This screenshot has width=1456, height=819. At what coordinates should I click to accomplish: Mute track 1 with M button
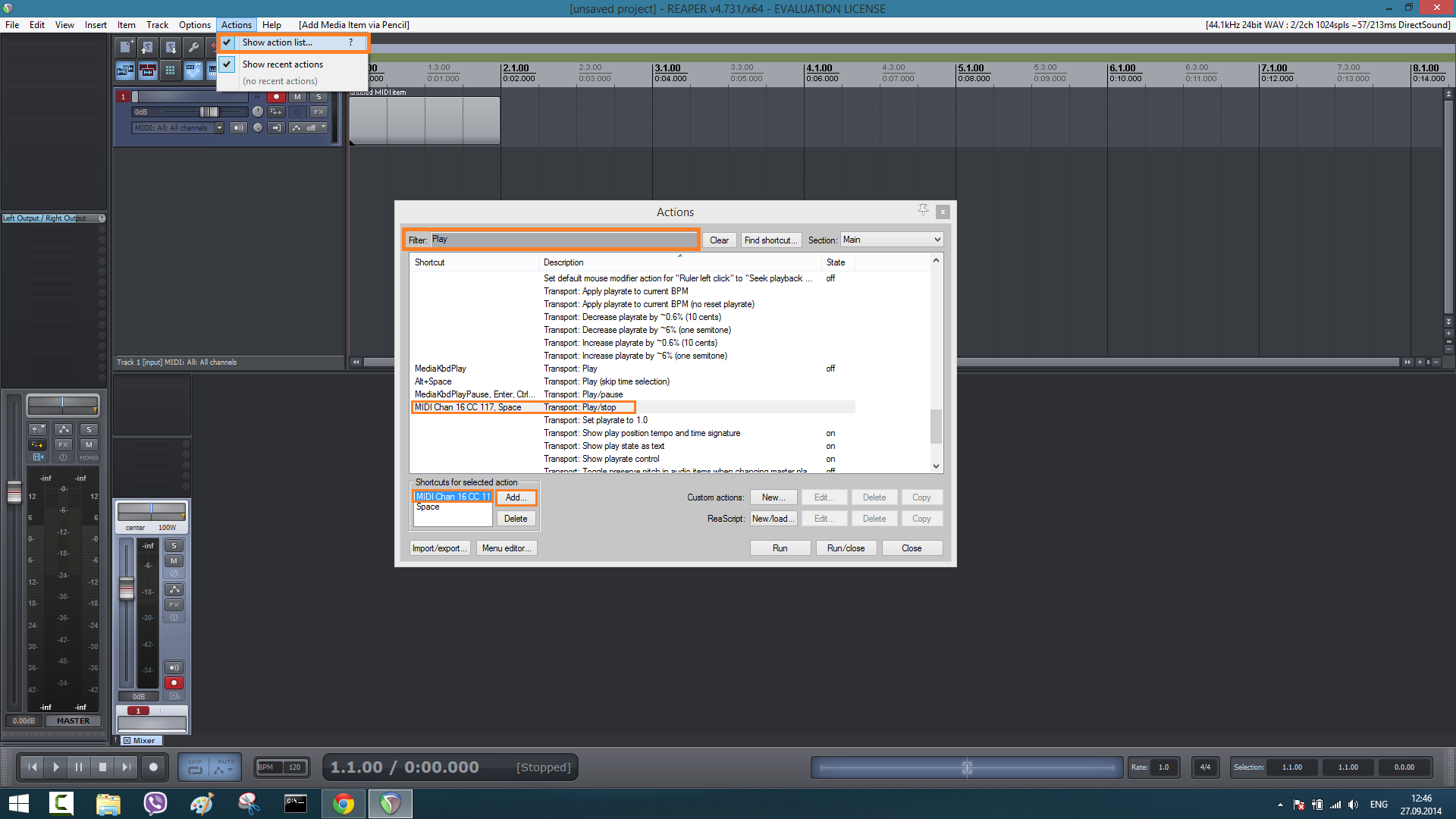pos(297,97)
